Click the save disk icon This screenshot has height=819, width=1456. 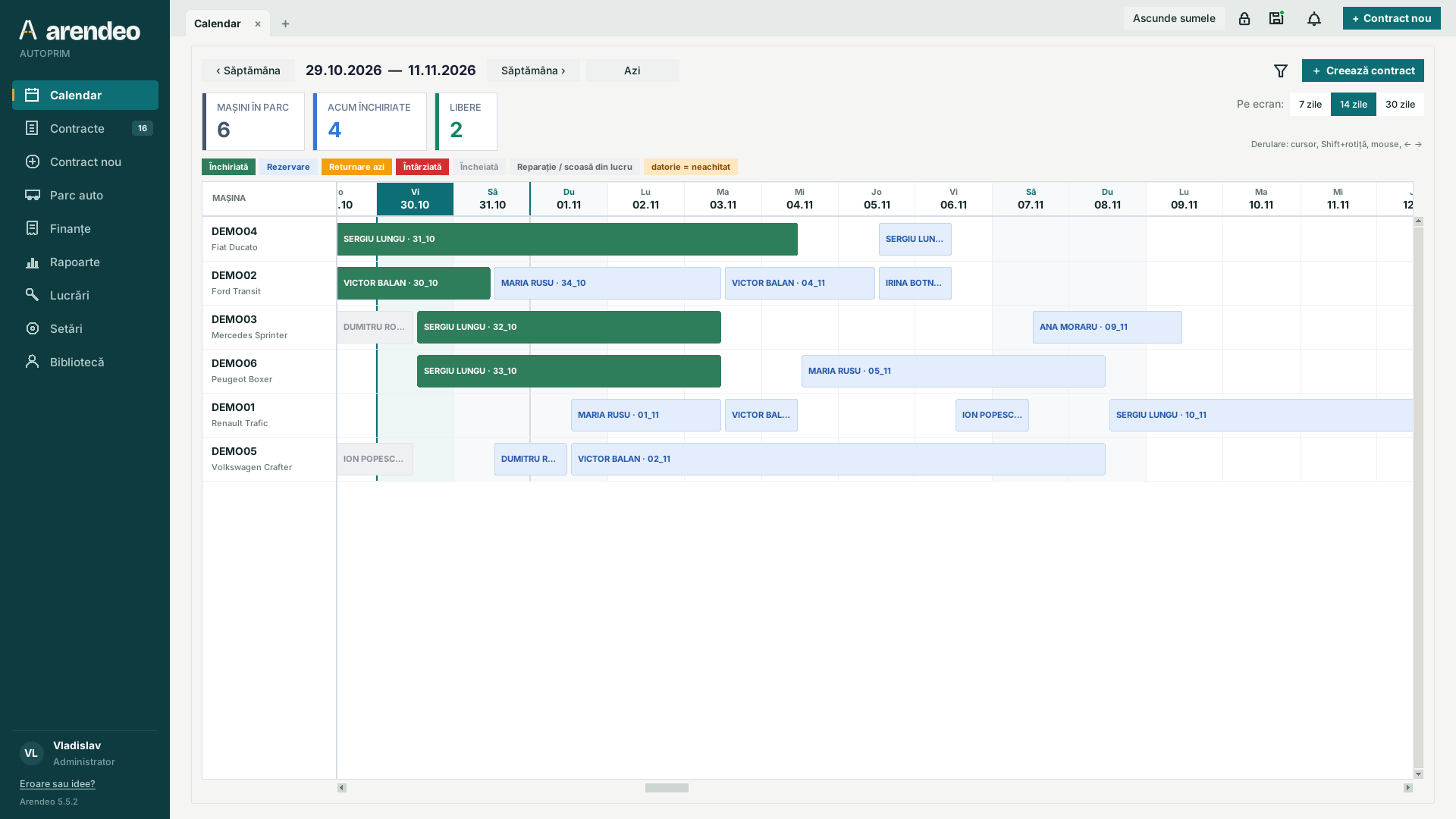click(x=1276, y=18)
